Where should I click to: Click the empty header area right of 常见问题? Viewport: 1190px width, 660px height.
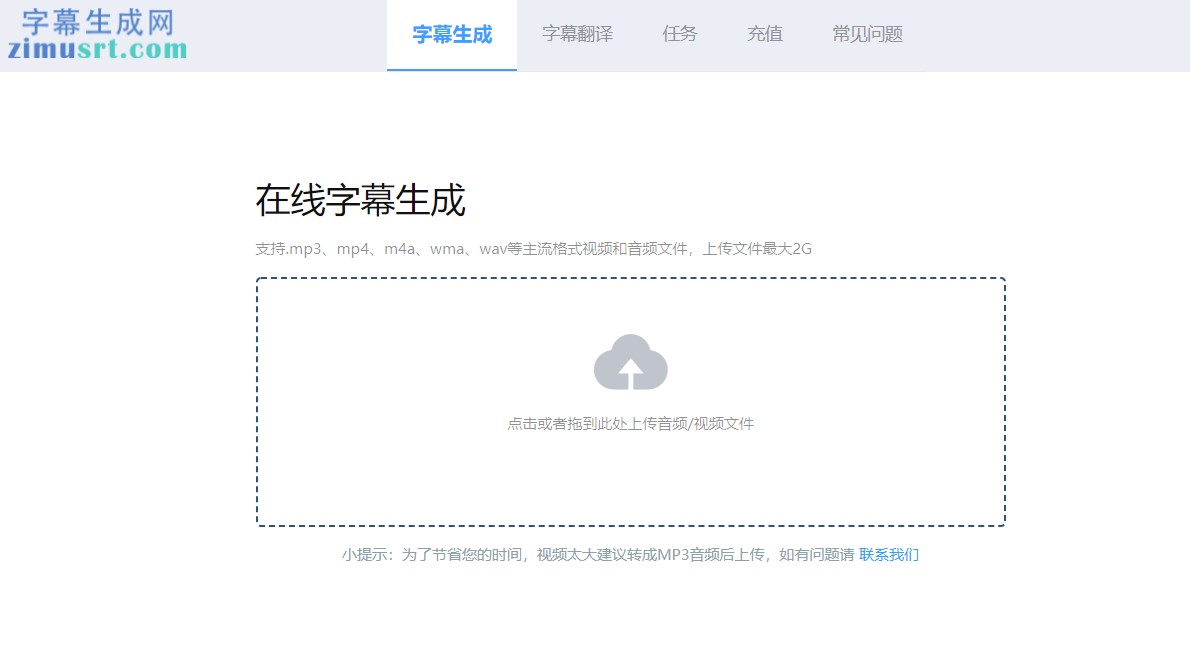click(x=1050, y=35)
